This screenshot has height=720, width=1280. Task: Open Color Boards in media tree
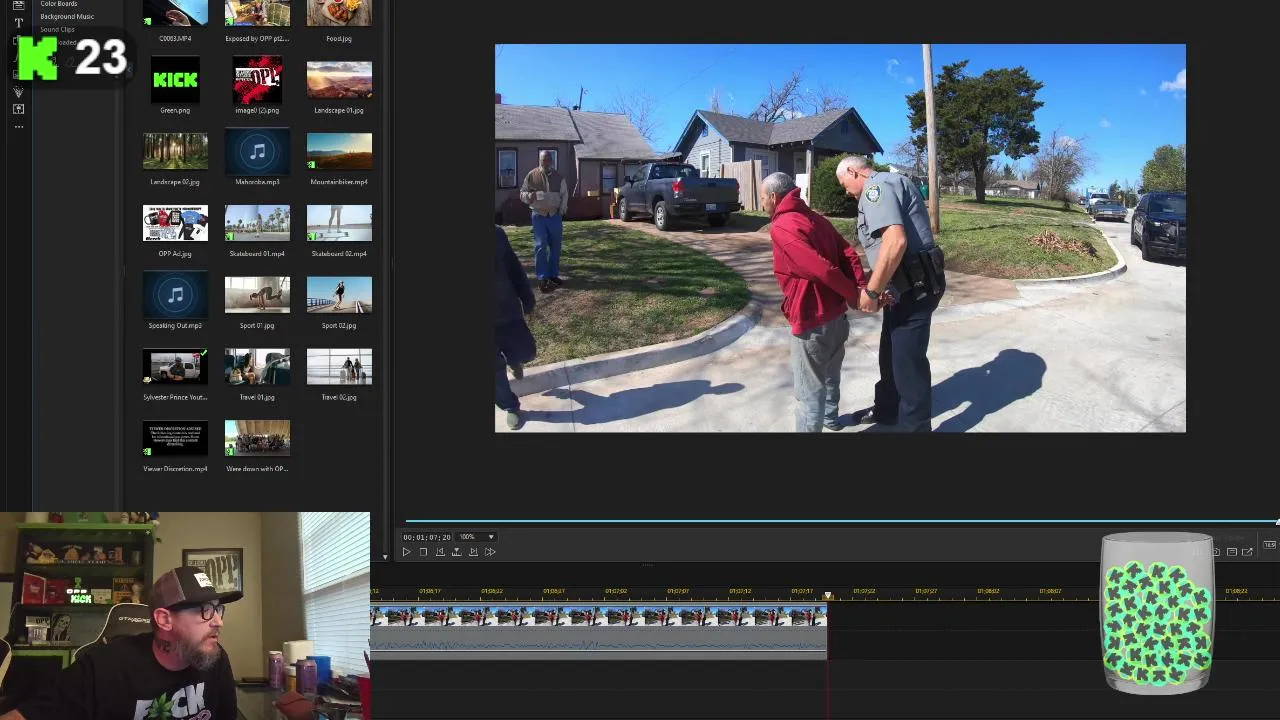point(59,4)
